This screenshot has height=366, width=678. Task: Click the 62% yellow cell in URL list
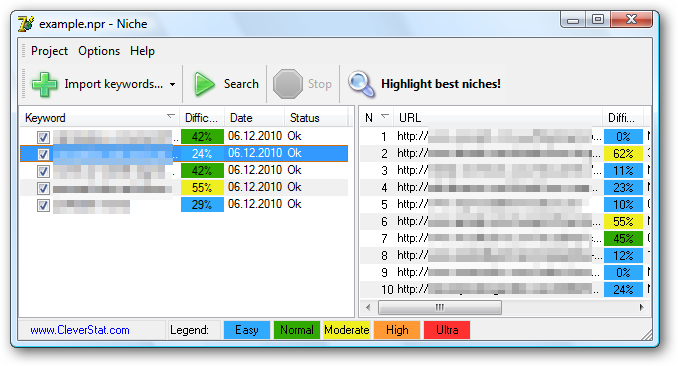click(x=623, y=154)
